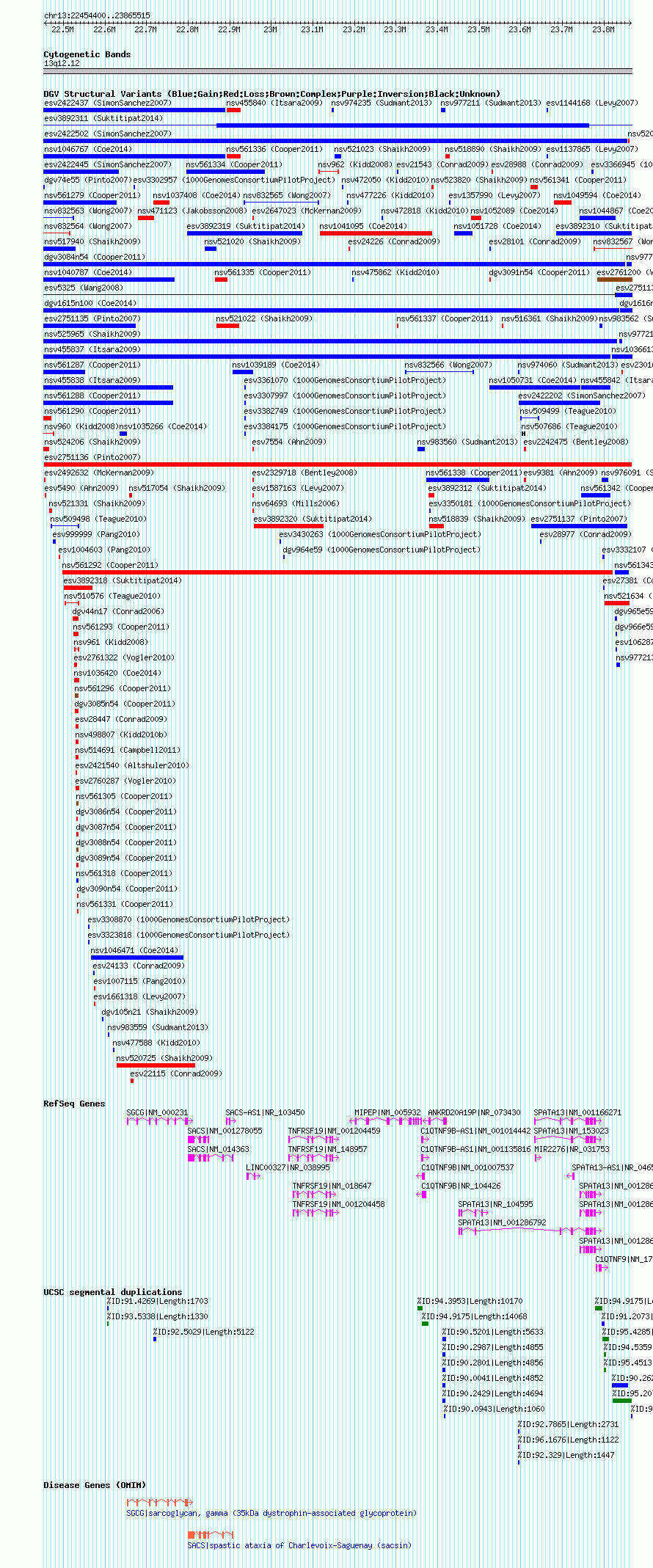Click the 23M tick on the ruler
The height and width of the screenshot is (1568, 653).
point(271,29)
